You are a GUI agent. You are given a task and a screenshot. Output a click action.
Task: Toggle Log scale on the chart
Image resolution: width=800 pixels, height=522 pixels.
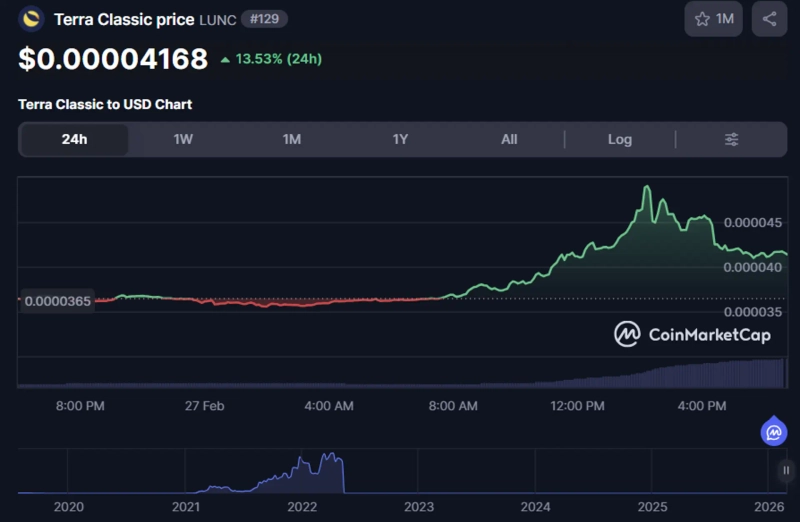click(620, 140)
